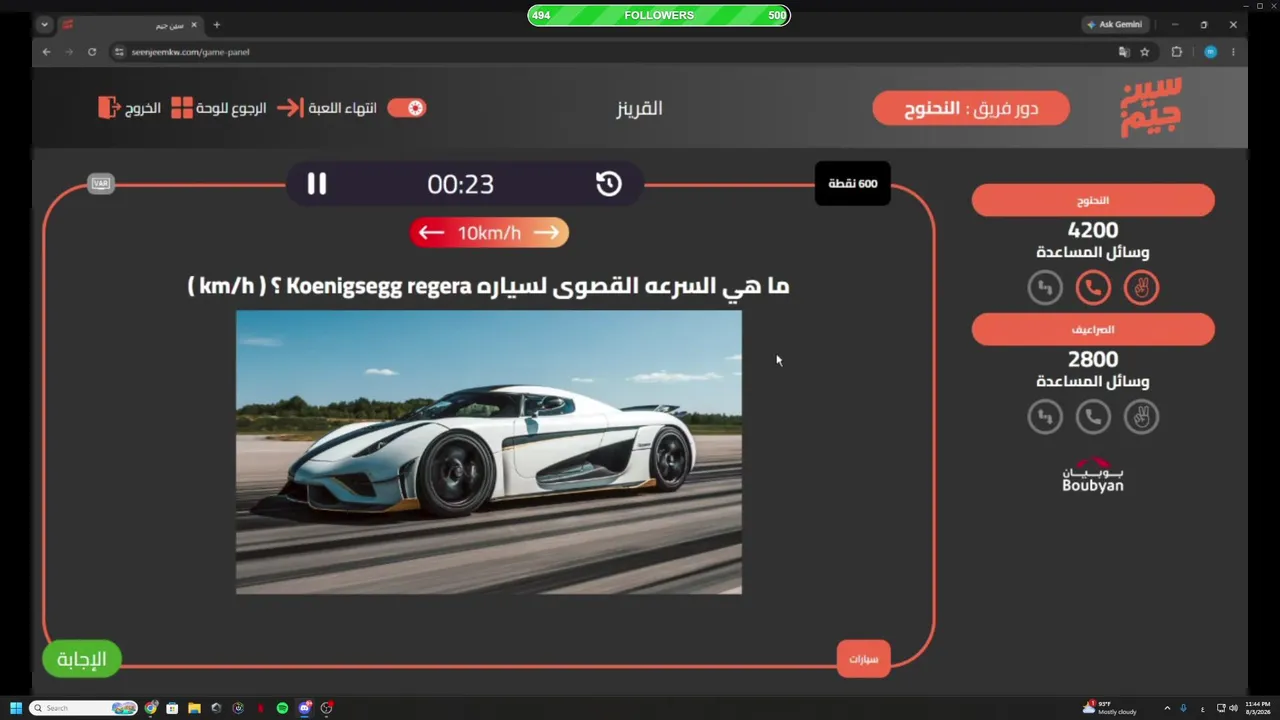Open Microsoft Store from the taskbar

pos(172,708)
